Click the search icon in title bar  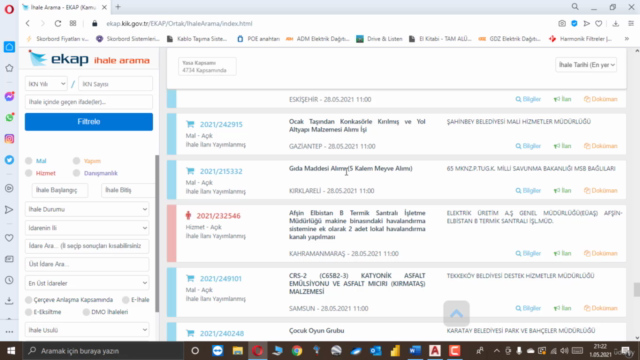point(575,7)
